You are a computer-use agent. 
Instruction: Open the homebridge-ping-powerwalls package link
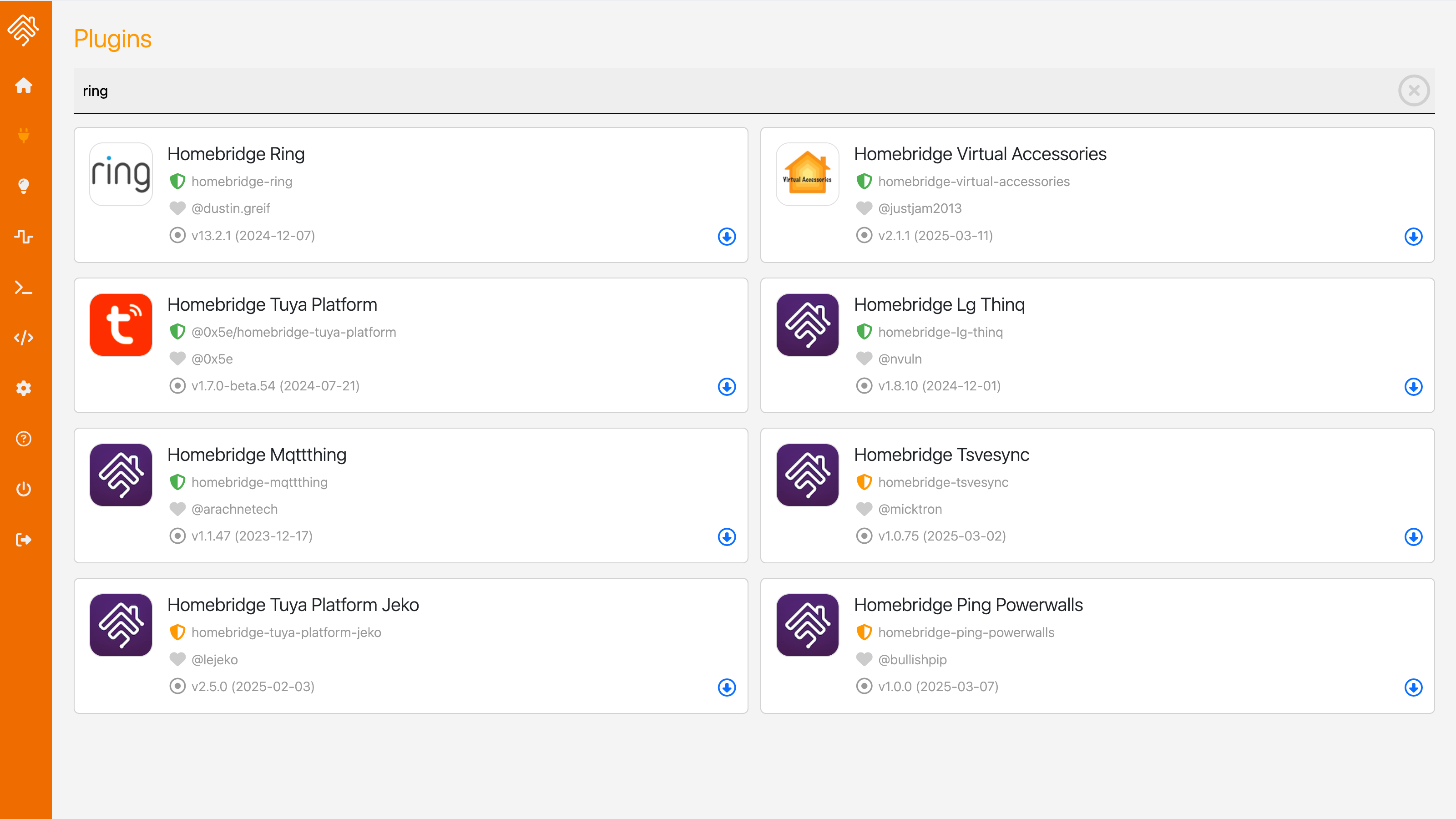(x=966, y=632)
